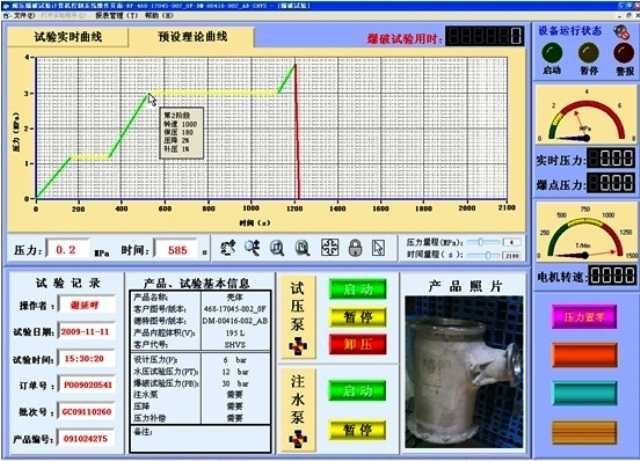Click the first chart zoom tool icon

pyautogui.click(x=229, y=249)
